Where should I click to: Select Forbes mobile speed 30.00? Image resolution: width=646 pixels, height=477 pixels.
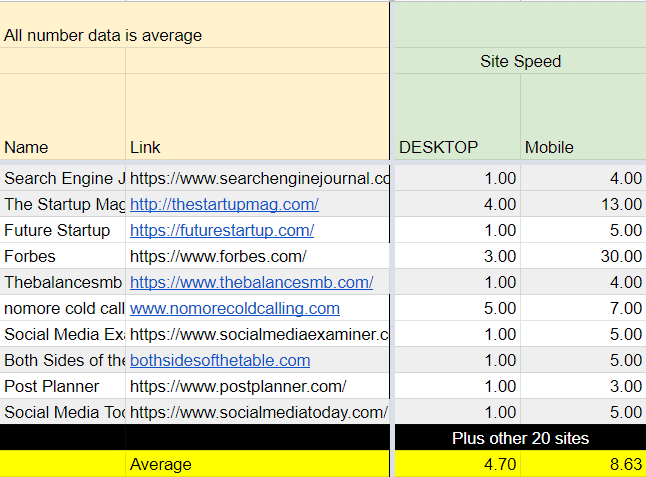[x=583, y=256]
